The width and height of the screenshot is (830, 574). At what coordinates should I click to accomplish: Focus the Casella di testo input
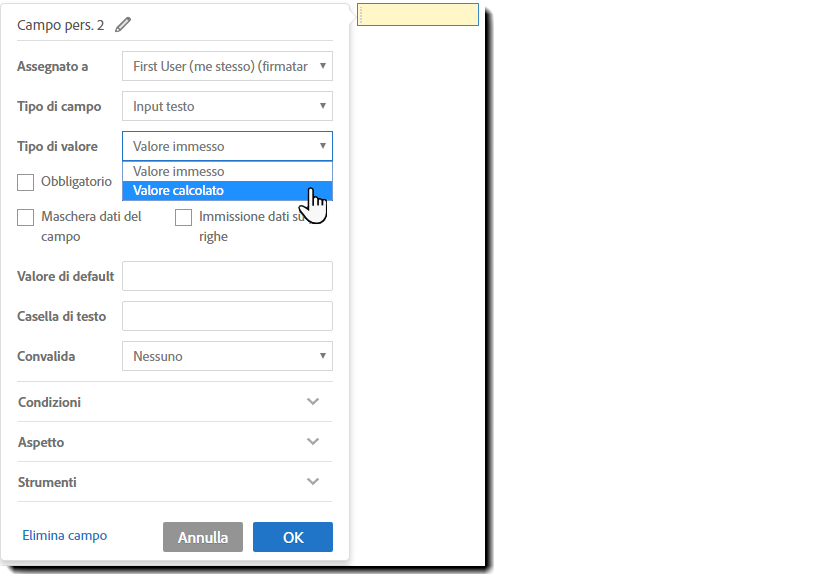coord(227,316)
